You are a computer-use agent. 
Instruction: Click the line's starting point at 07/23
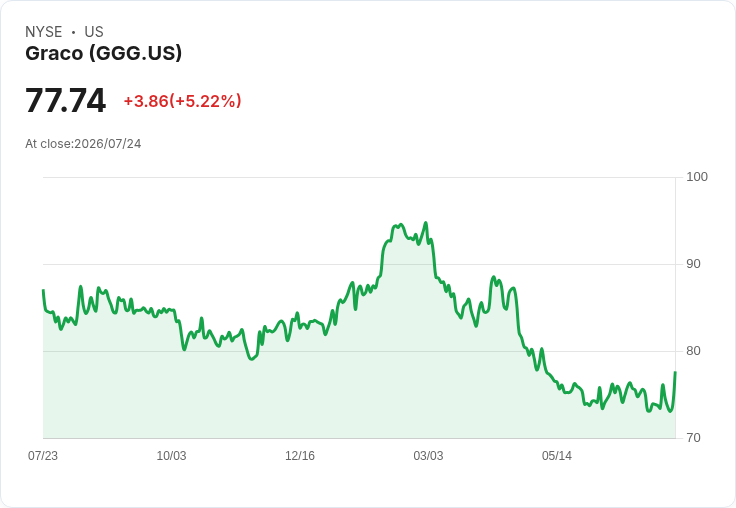tap(43, 291)
